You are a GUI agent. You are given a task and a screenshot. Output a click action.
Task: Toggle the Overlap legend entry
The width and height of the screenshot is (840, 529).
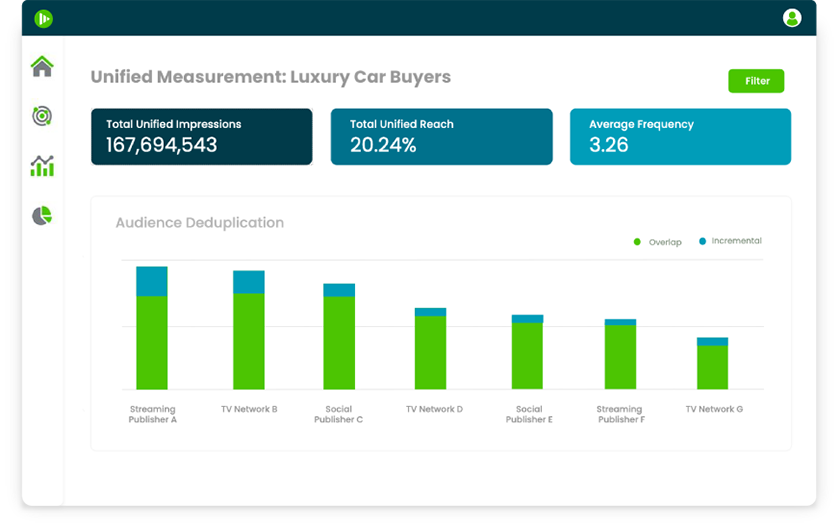tap(659, 242)
